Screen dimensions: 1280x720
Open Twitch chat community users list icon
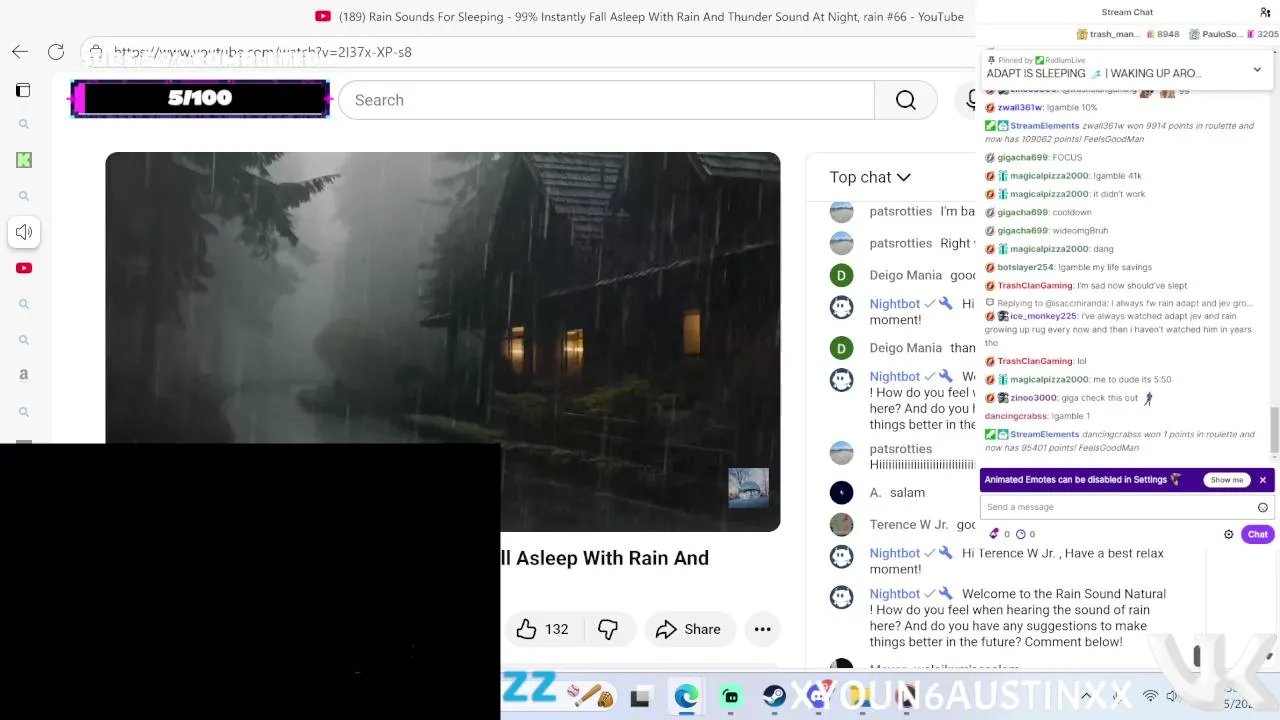click(x=1265, y=12)
